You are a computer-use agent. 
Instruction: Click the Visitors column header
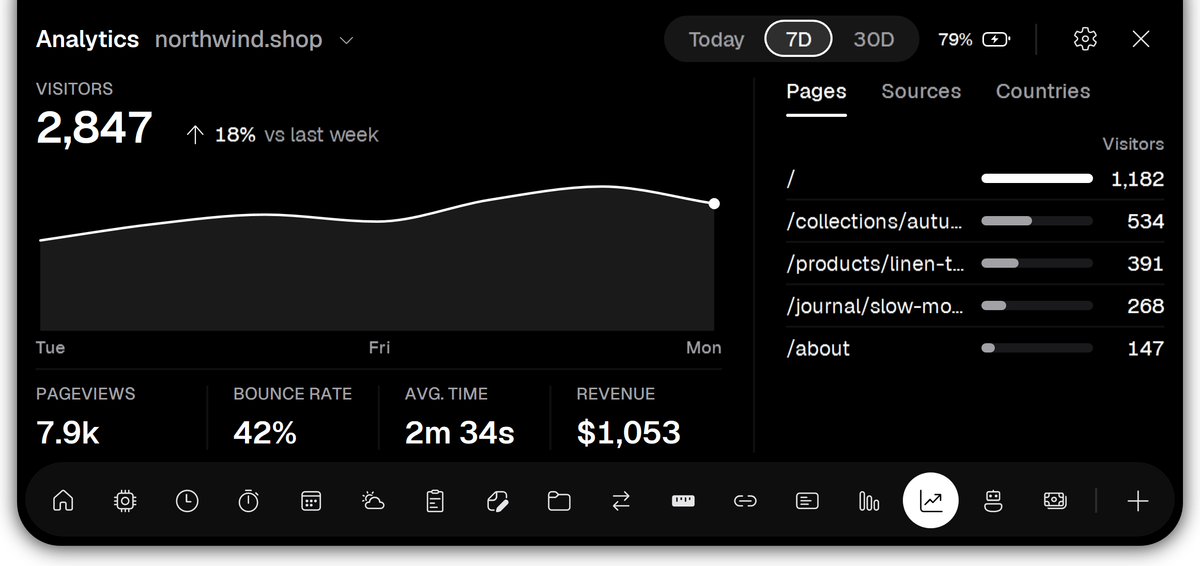coord(1133,144)
